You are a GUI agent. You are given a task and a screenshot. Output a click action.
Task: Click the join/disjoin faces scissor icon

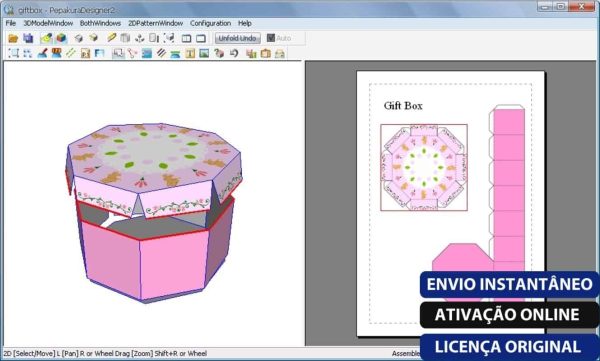[x=132, y=54]
